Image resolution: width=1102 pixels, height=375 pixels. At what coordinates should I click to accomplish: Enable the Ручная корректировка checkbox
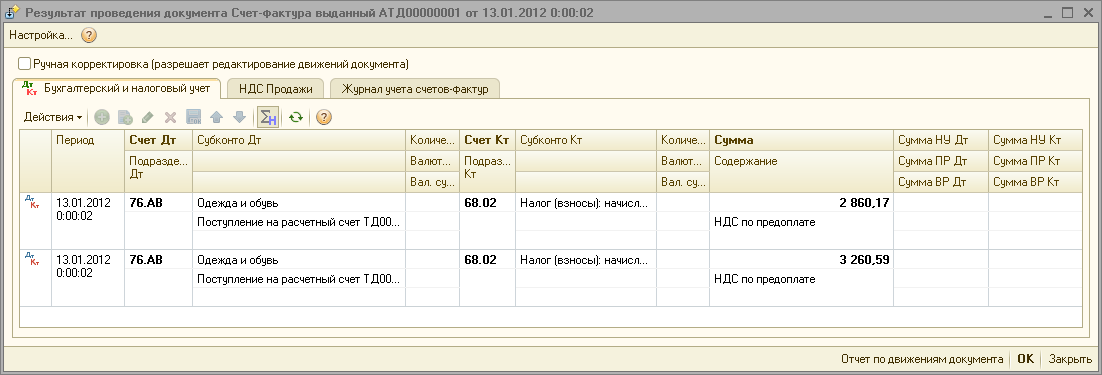[25, 64]
